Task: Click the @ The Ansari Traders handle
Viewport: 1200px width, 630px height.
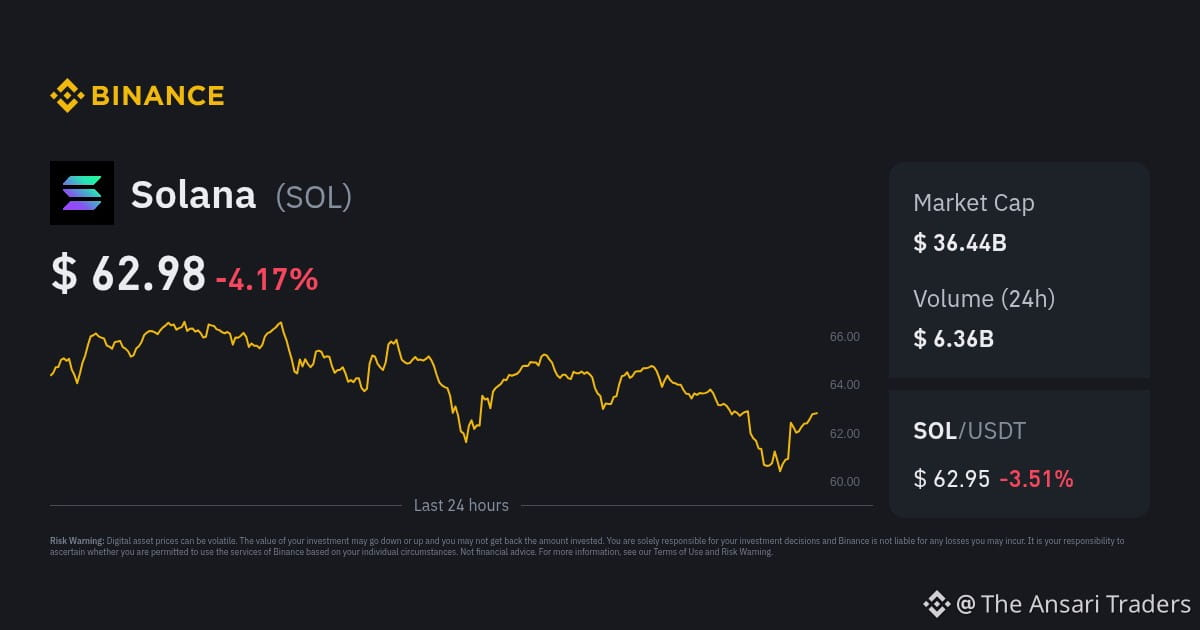Action: [1074, 604]
